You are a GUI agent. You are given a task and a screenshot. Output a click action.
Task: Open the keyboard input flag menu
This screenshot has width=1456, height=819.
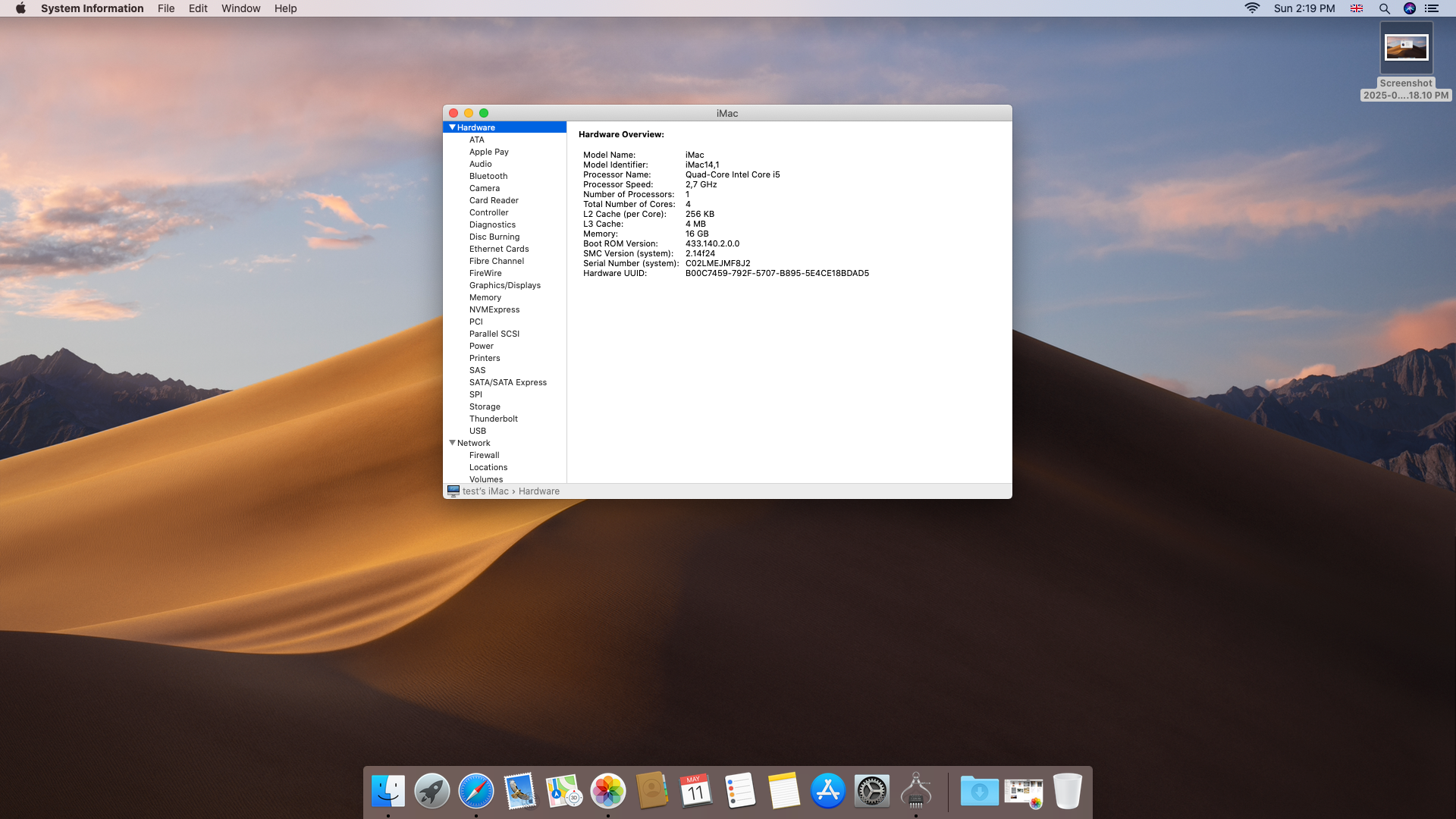coord(1357,8)
